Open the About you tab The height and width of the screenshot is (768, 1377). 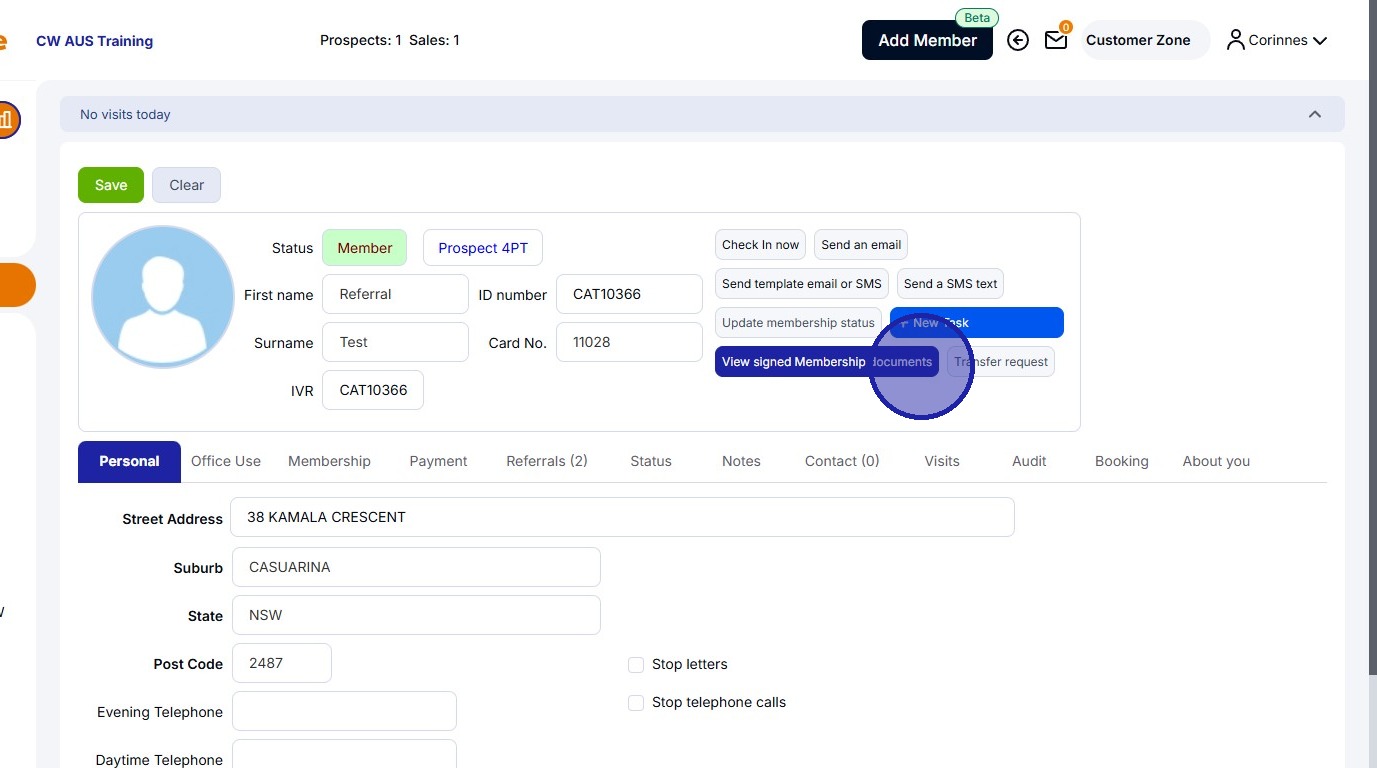1216,461
